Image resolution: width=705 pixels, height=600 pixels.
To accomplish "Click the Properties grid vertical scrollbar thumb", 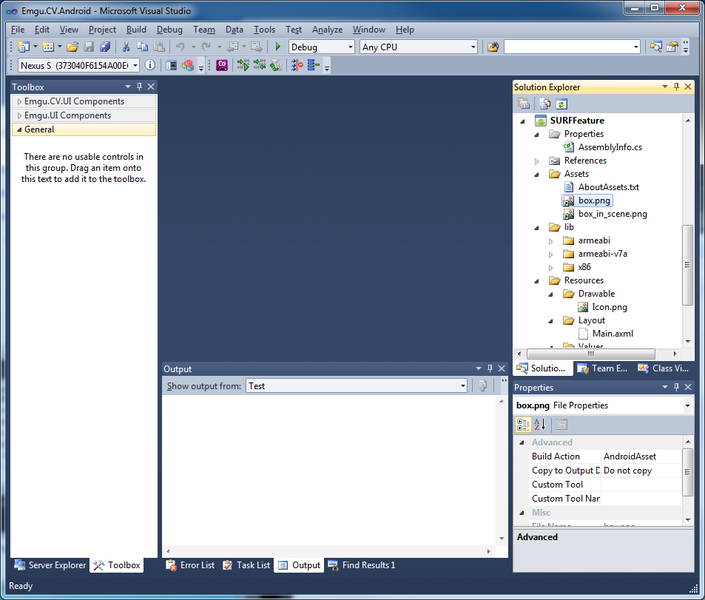I will point(687,472).
